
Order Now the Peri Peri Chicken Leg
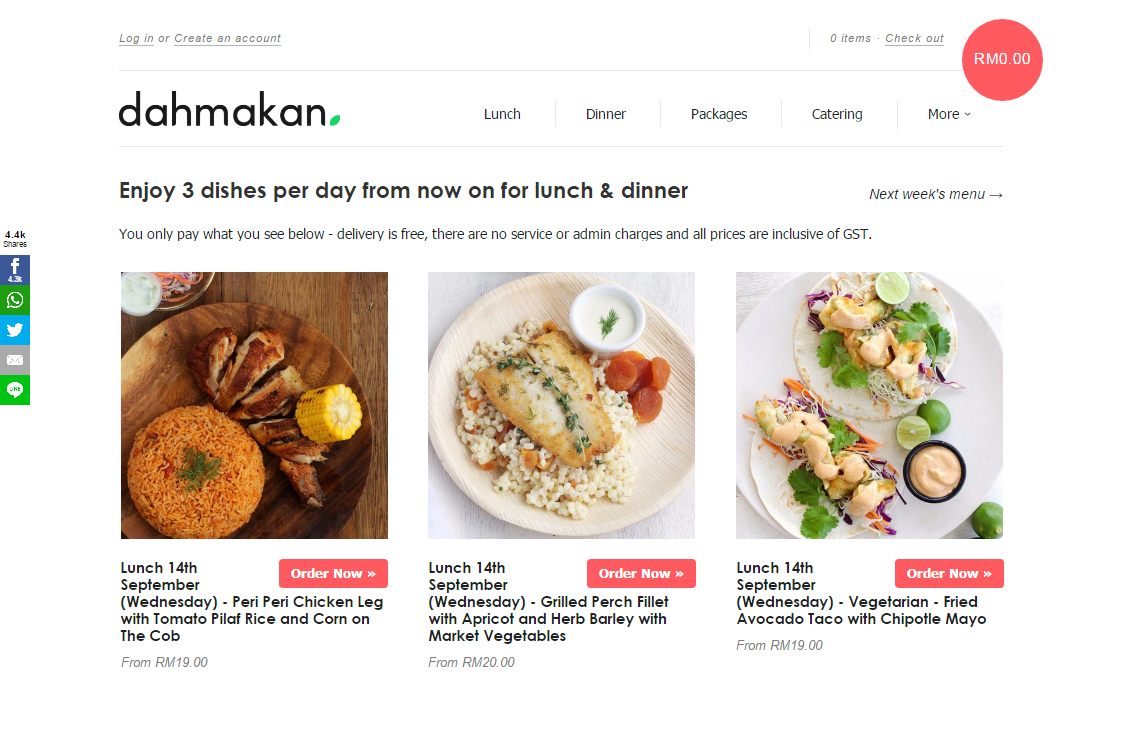tap(333, 573)
